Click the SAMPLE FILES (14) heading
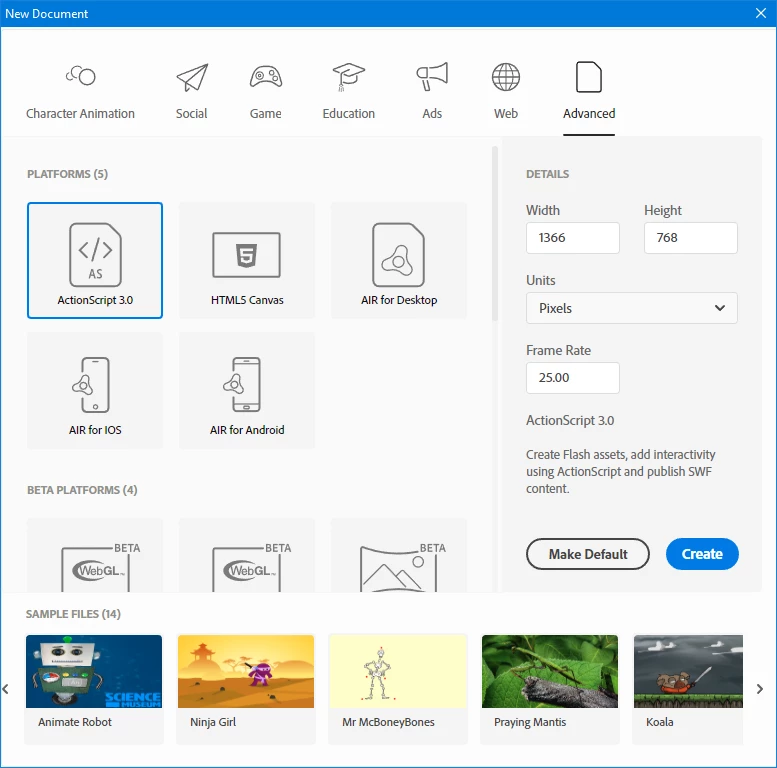 point(73,614)
